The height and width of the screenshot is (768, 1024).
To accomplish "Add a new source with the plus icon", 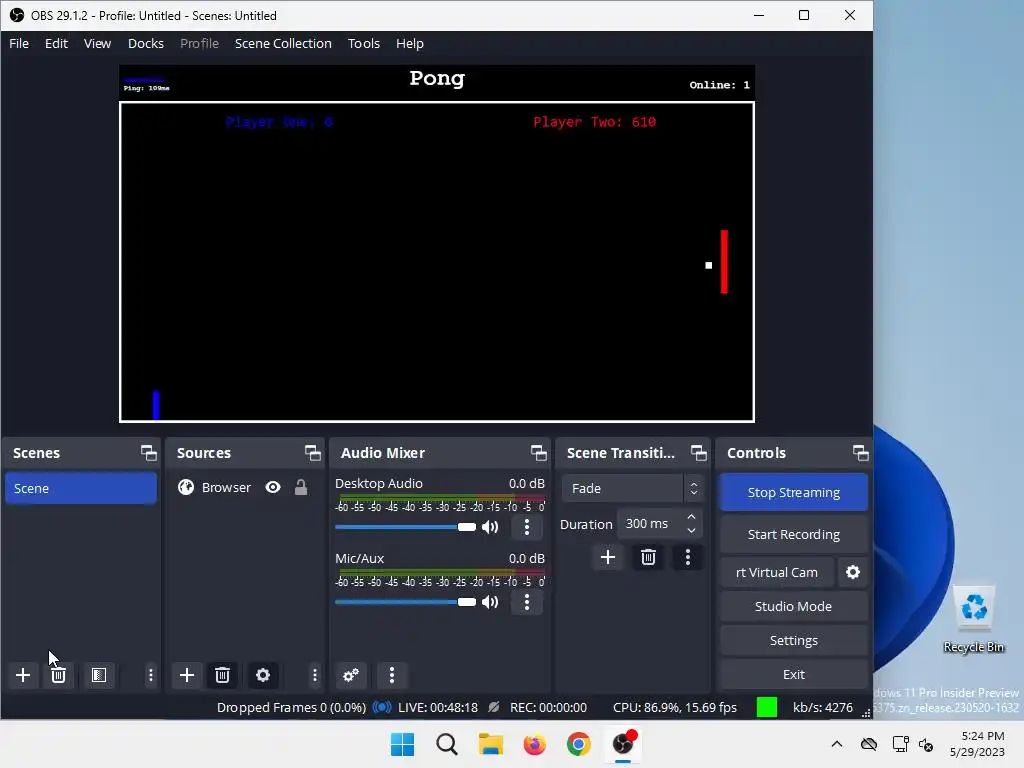I will click(x=187, y=675).
